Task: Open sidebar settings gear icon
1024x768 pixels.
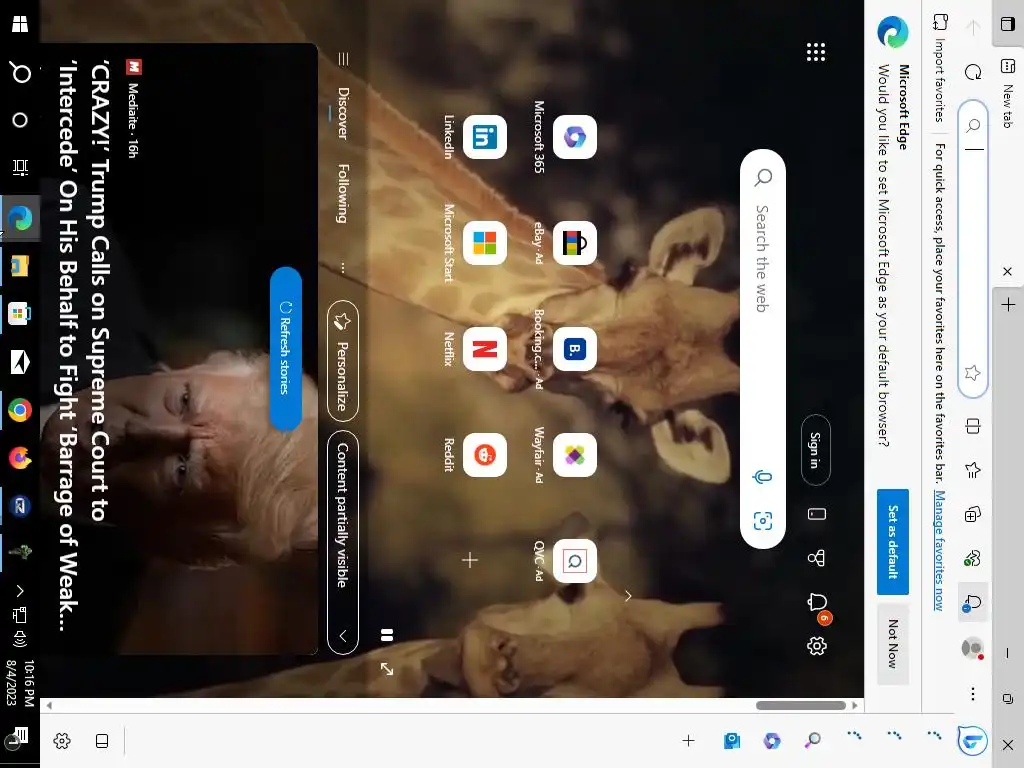Action: point(62,741)
